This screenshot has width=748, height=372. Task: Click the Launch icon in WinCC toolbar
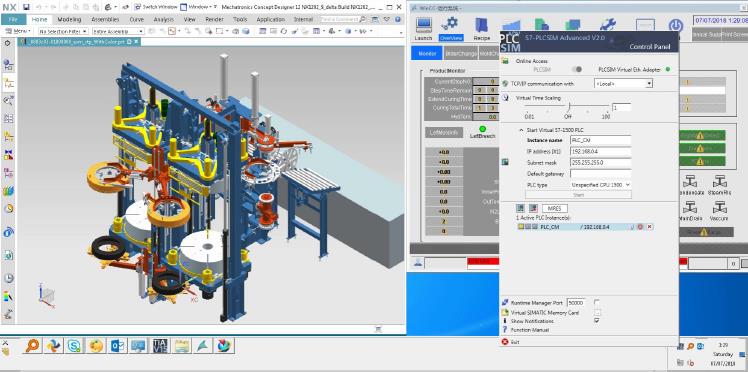click(423, 28)
